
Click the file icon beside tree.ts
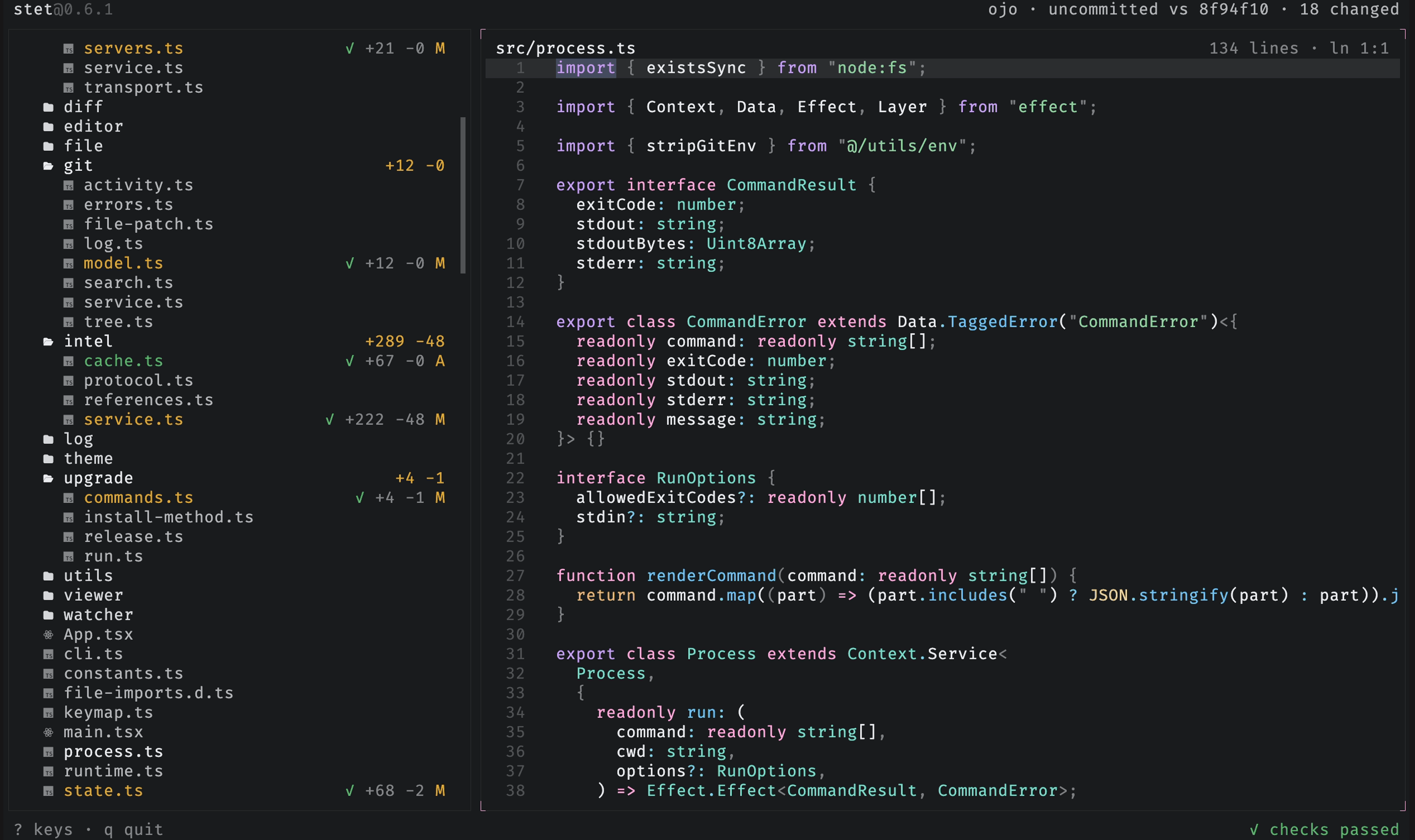click(69, 323)
